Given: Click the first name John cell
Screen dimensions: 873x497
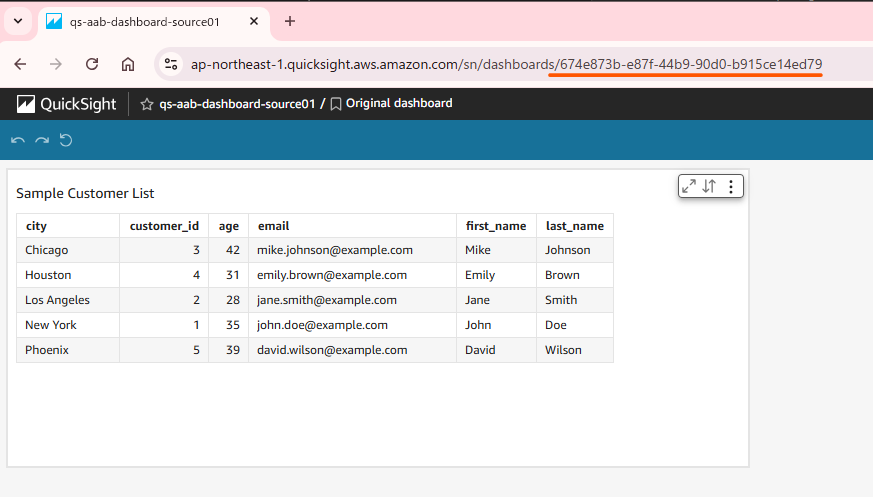Looking at the screenshot, I should point(496,325).
